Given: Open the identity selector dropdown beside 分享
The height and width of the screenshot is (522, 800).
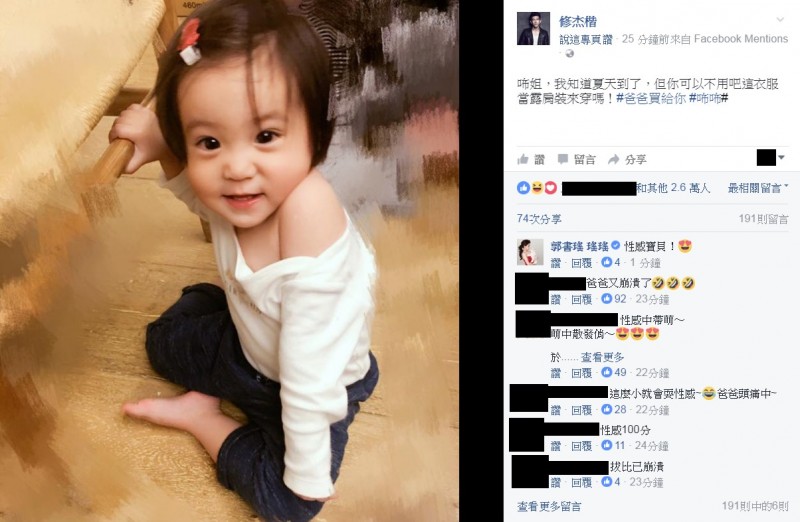Looking at the screenshot, I should [x=770, y=158].
